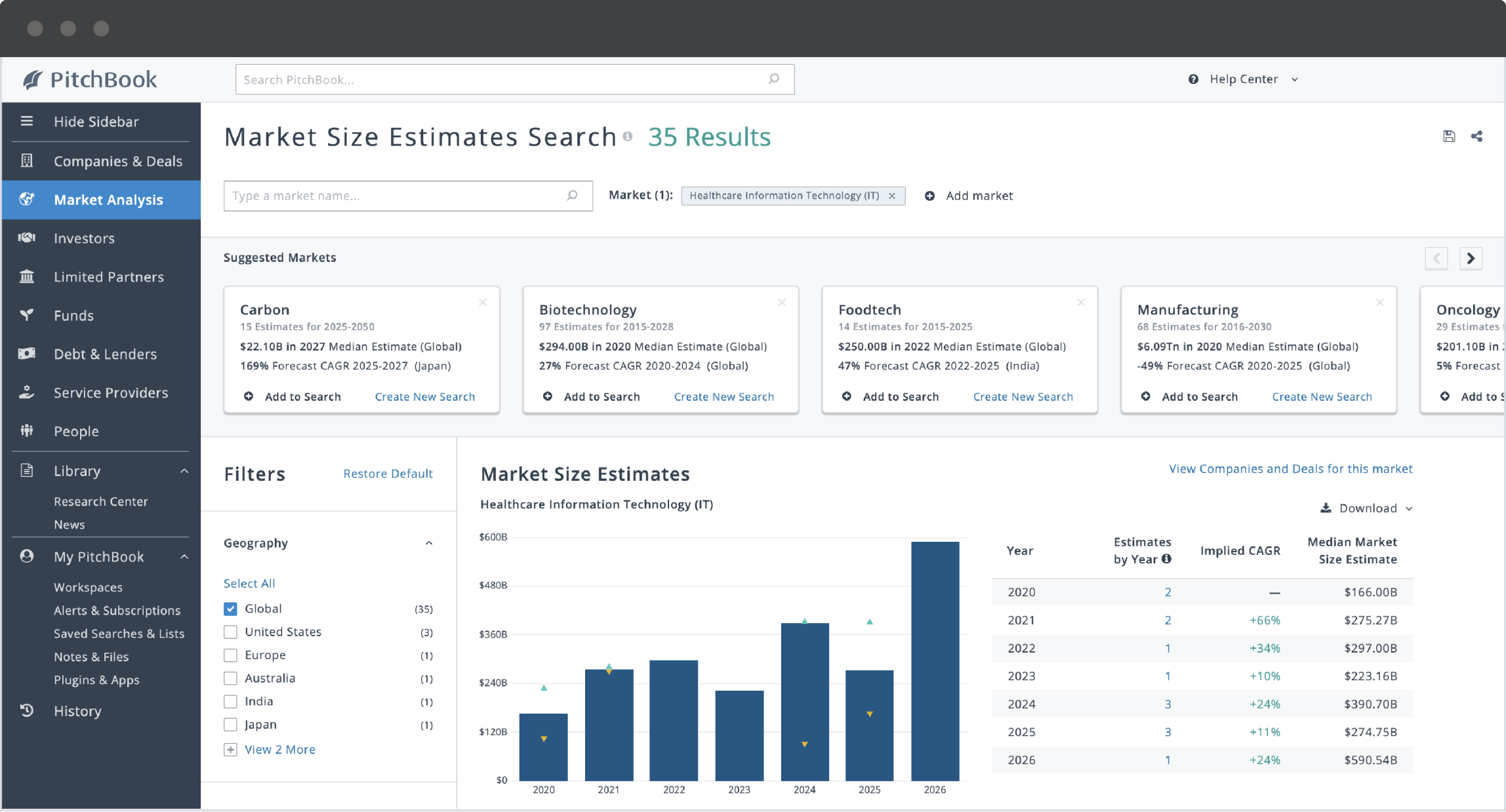Expand View 2 More geography options
This screenshot has height=812, width=1506.
click(x=279, y=749)
